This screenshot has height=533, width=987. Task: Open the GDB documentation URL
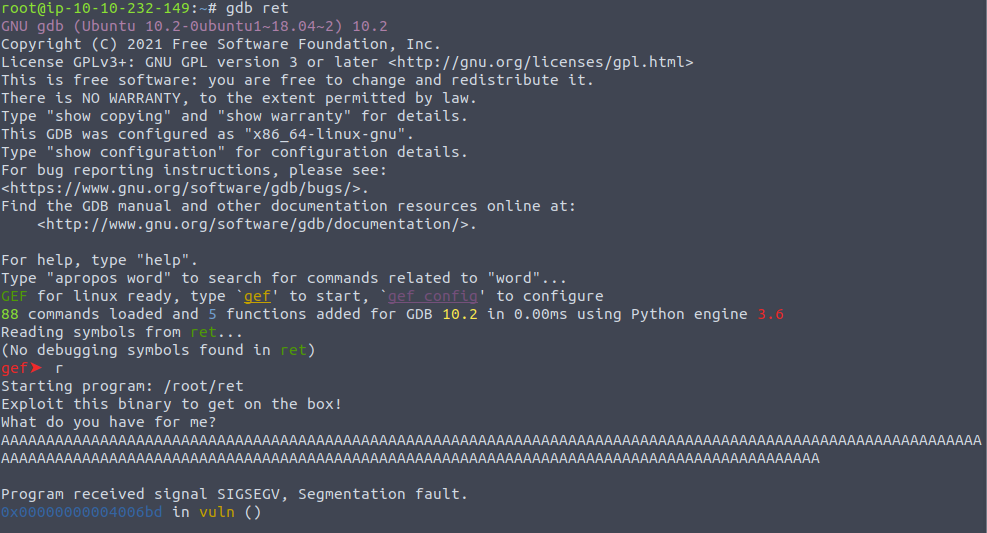pyautogui.click(x=253, y=224)
